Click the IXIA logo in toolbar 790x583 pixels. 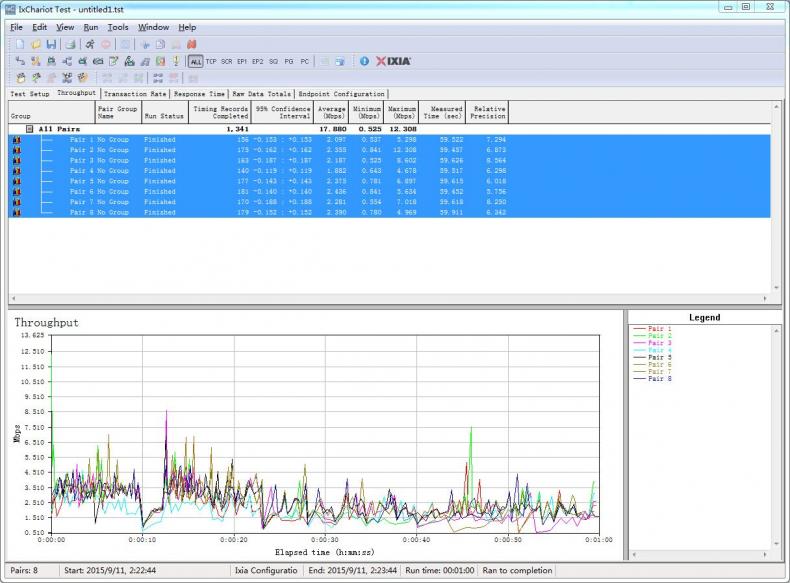coord(393,61)
